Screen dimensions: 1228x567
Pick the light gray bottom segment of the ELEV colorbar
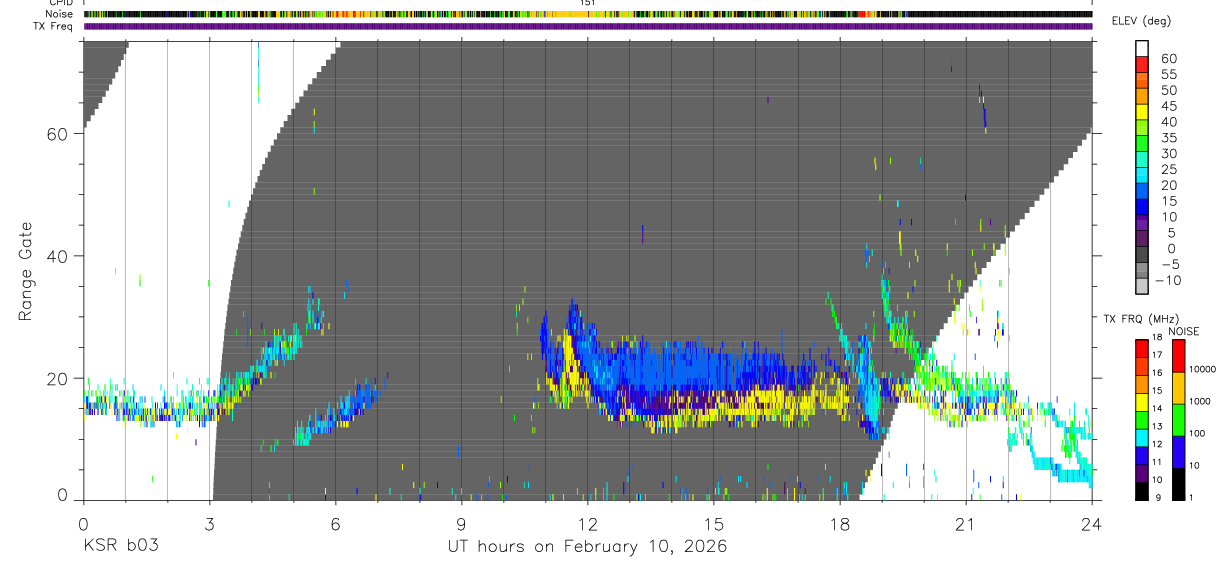tap(1141, 287)
